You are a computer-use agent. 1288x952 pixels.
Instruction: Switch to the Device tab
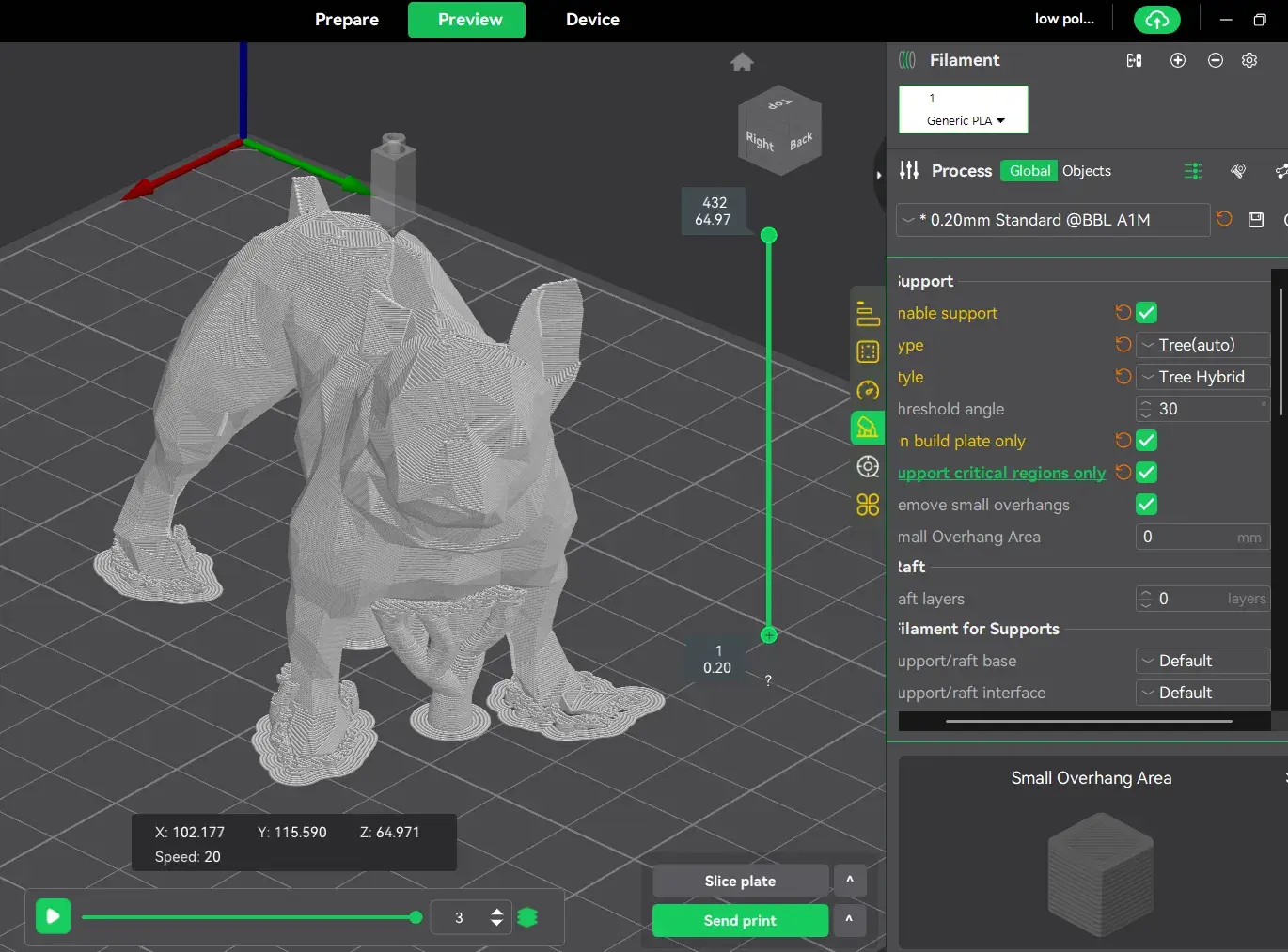point(592,20)
